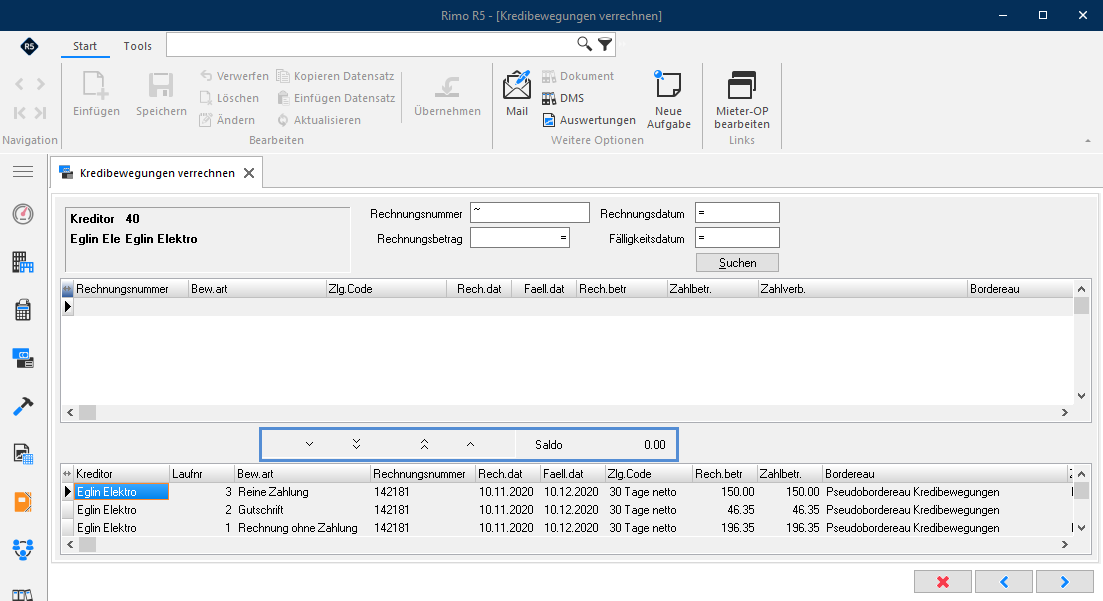Open Auswertungen reports

589,120
